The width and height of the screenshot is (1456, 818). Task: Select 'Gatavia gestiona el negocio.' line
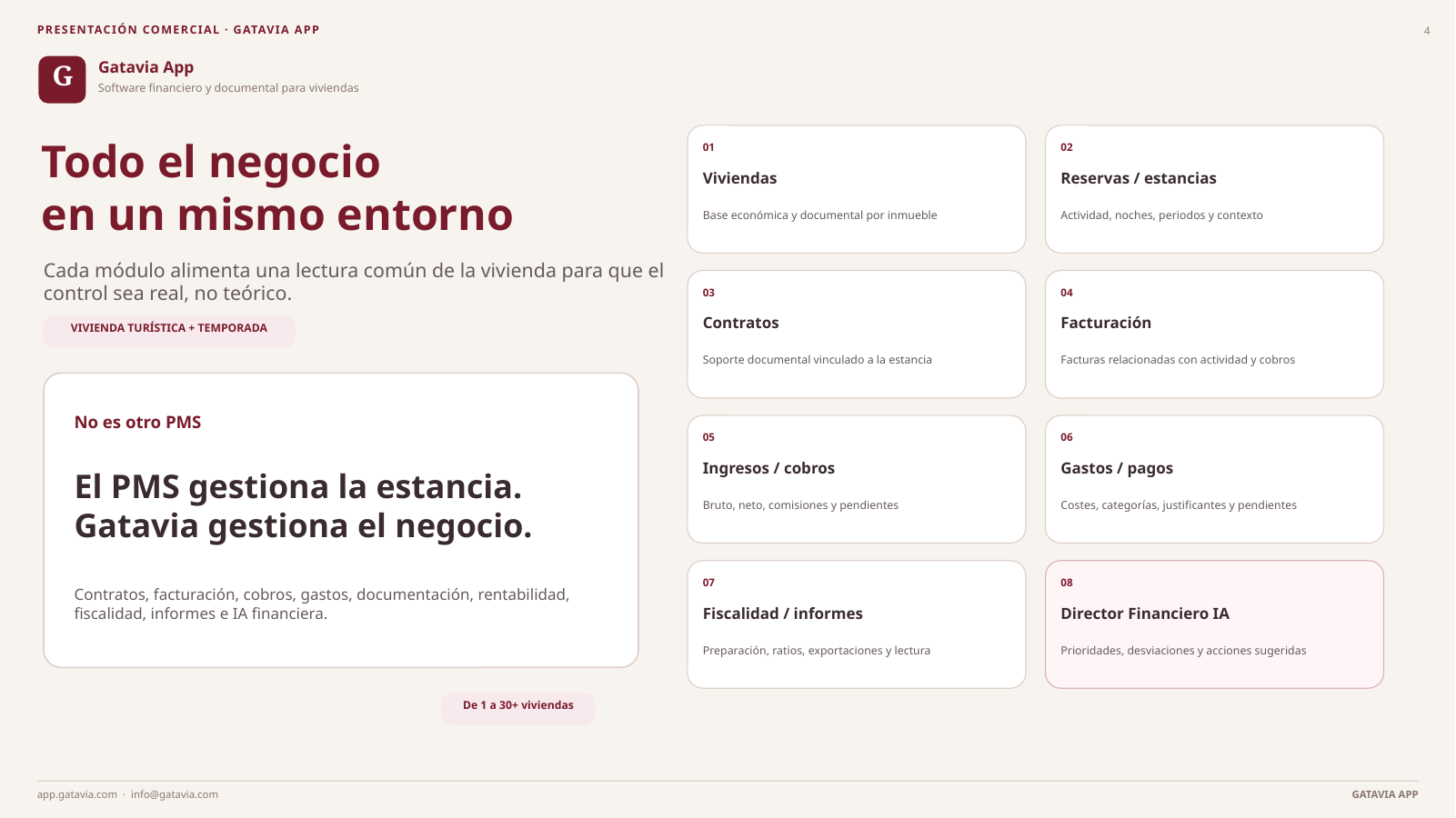[303, 526]
